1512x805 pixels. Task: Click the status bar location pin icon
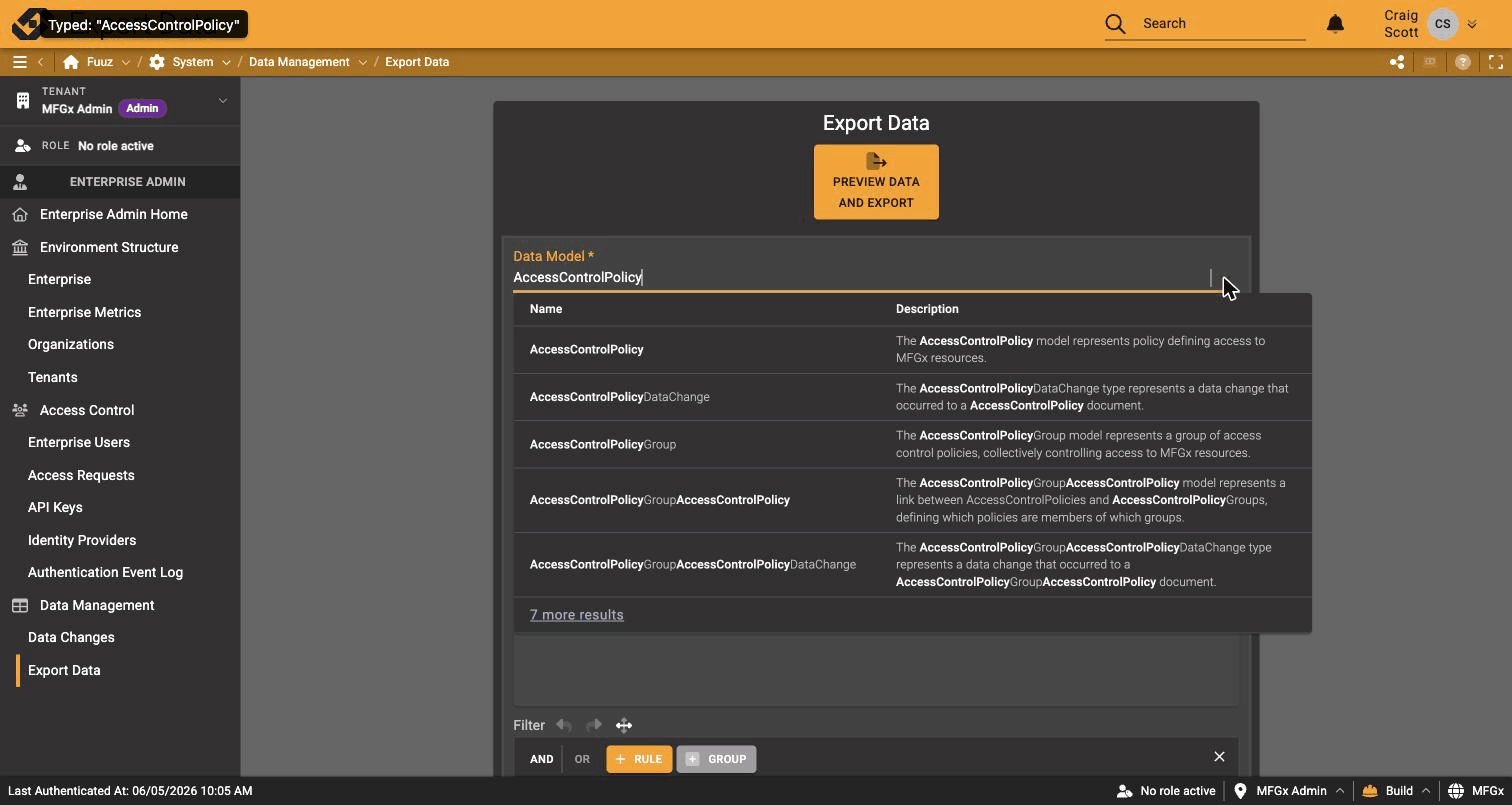tap(1240, 791)
